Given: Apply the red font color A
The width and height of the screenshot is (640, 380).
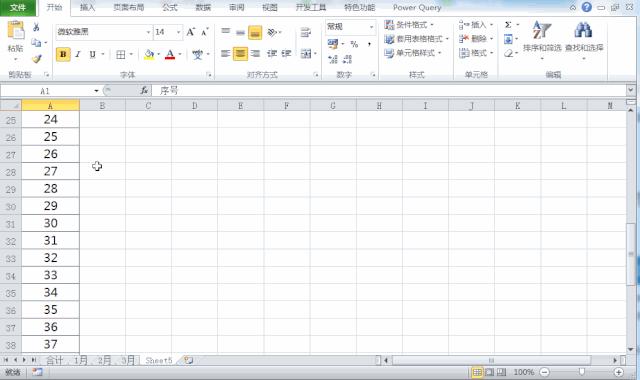Looking at the screenshot, I should pos(170,54).
